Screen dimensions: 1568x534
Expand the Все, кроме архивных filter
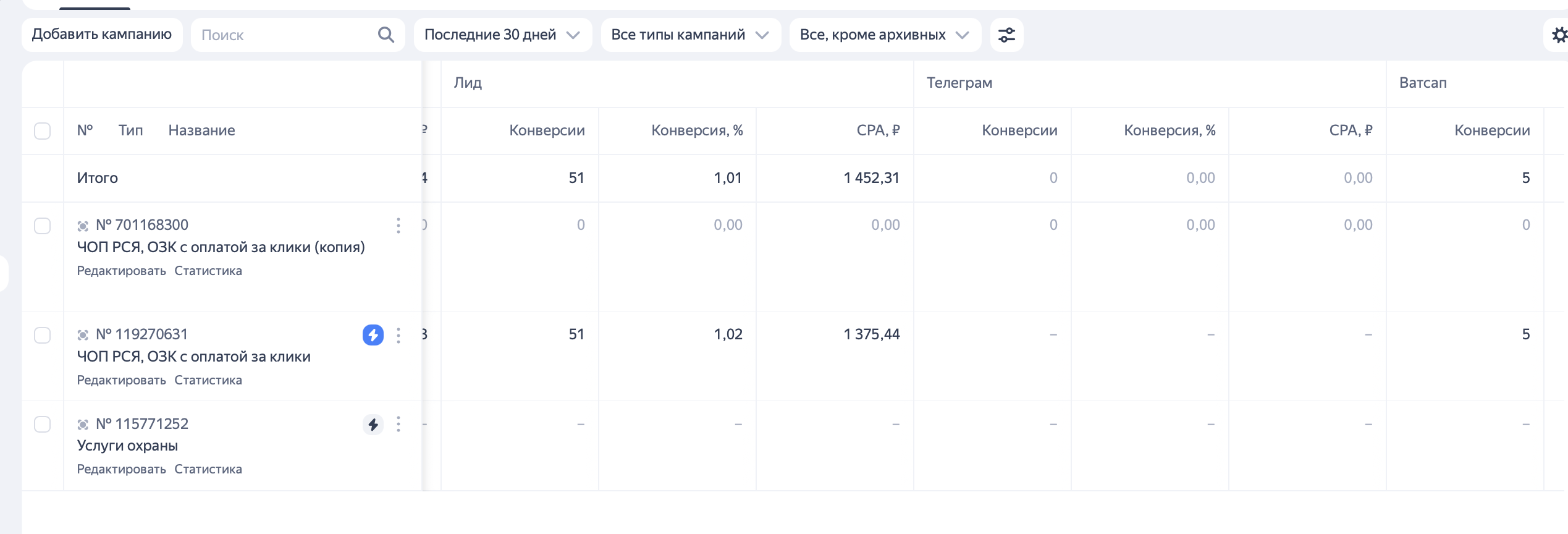(x=884, y=35)
